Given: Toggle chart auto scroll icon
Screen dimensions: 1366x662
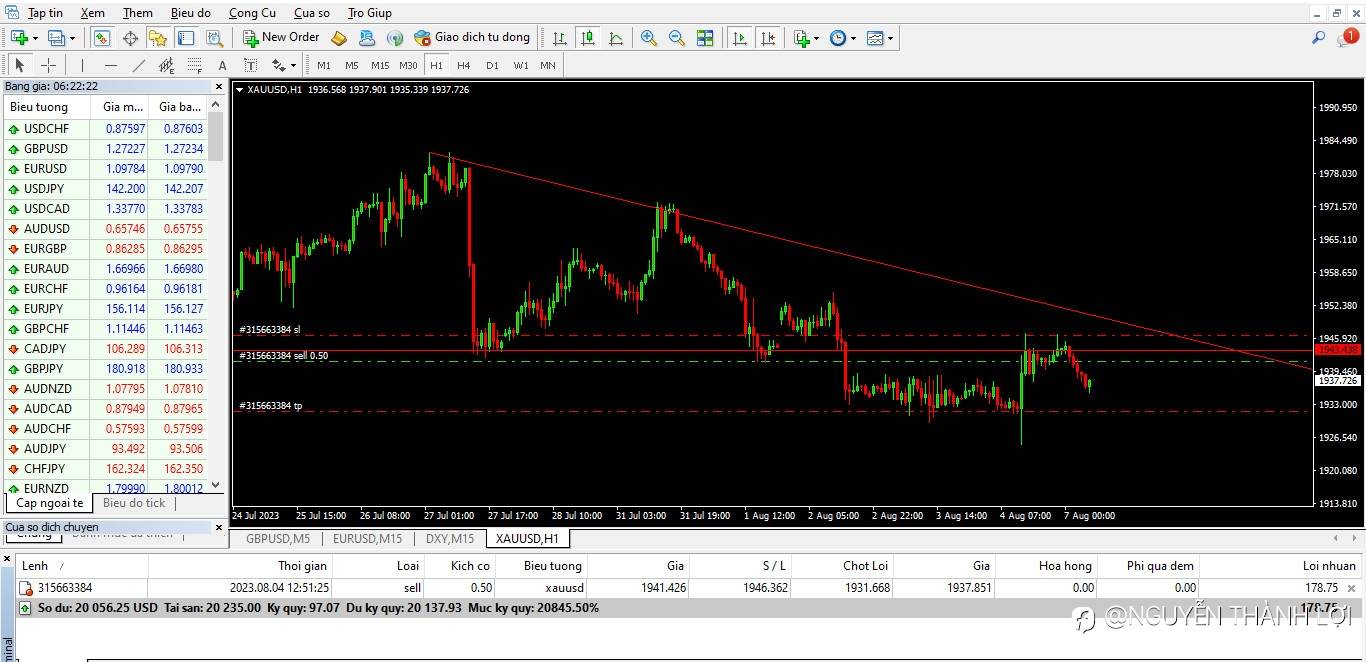Looking at the screenshot, I should click(740, 38).
